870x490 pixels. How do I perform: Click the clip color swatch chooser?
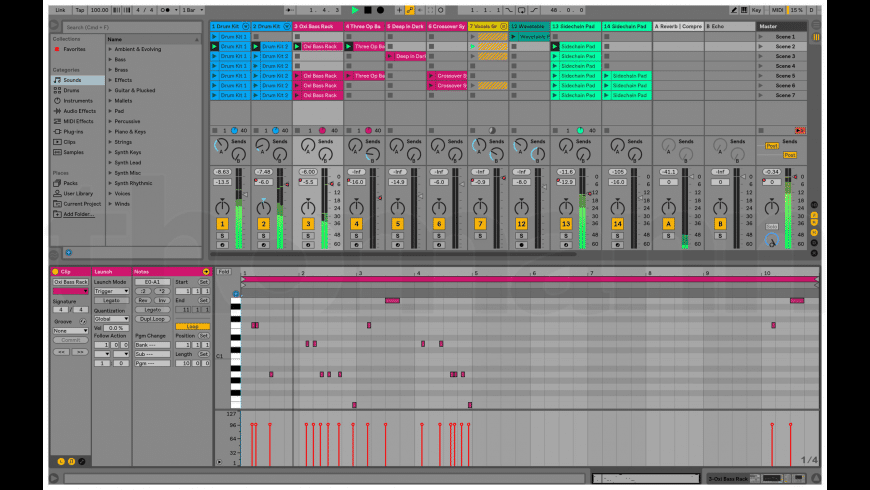71,291
